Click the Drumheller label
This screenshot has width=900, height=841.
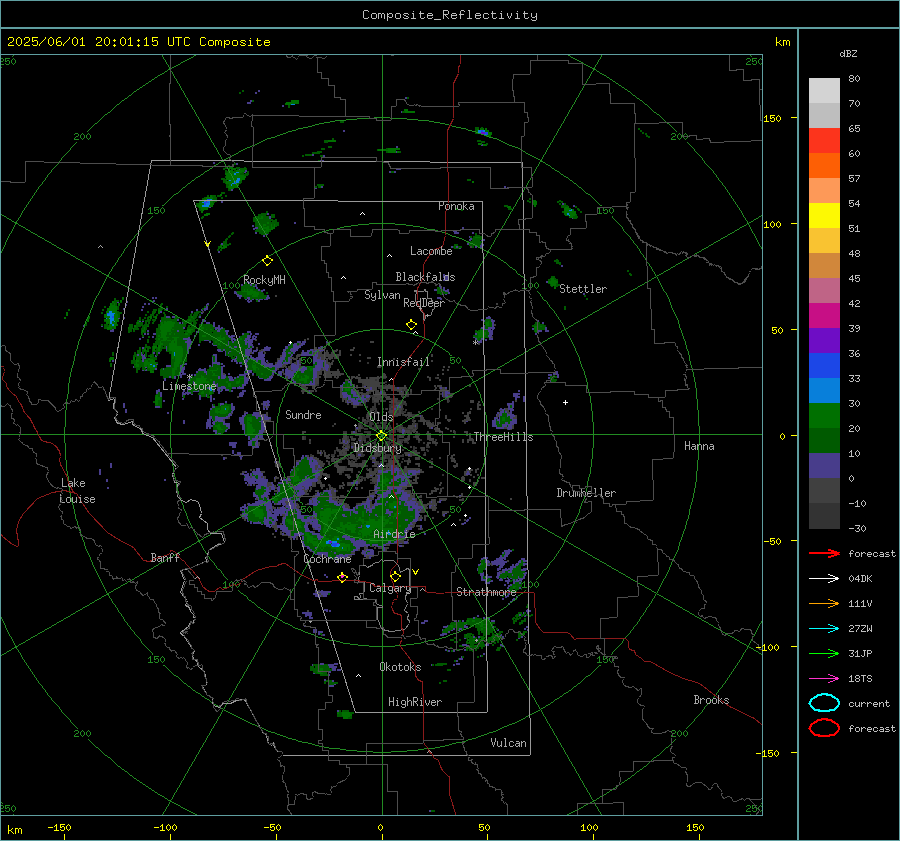pos(586,493)
